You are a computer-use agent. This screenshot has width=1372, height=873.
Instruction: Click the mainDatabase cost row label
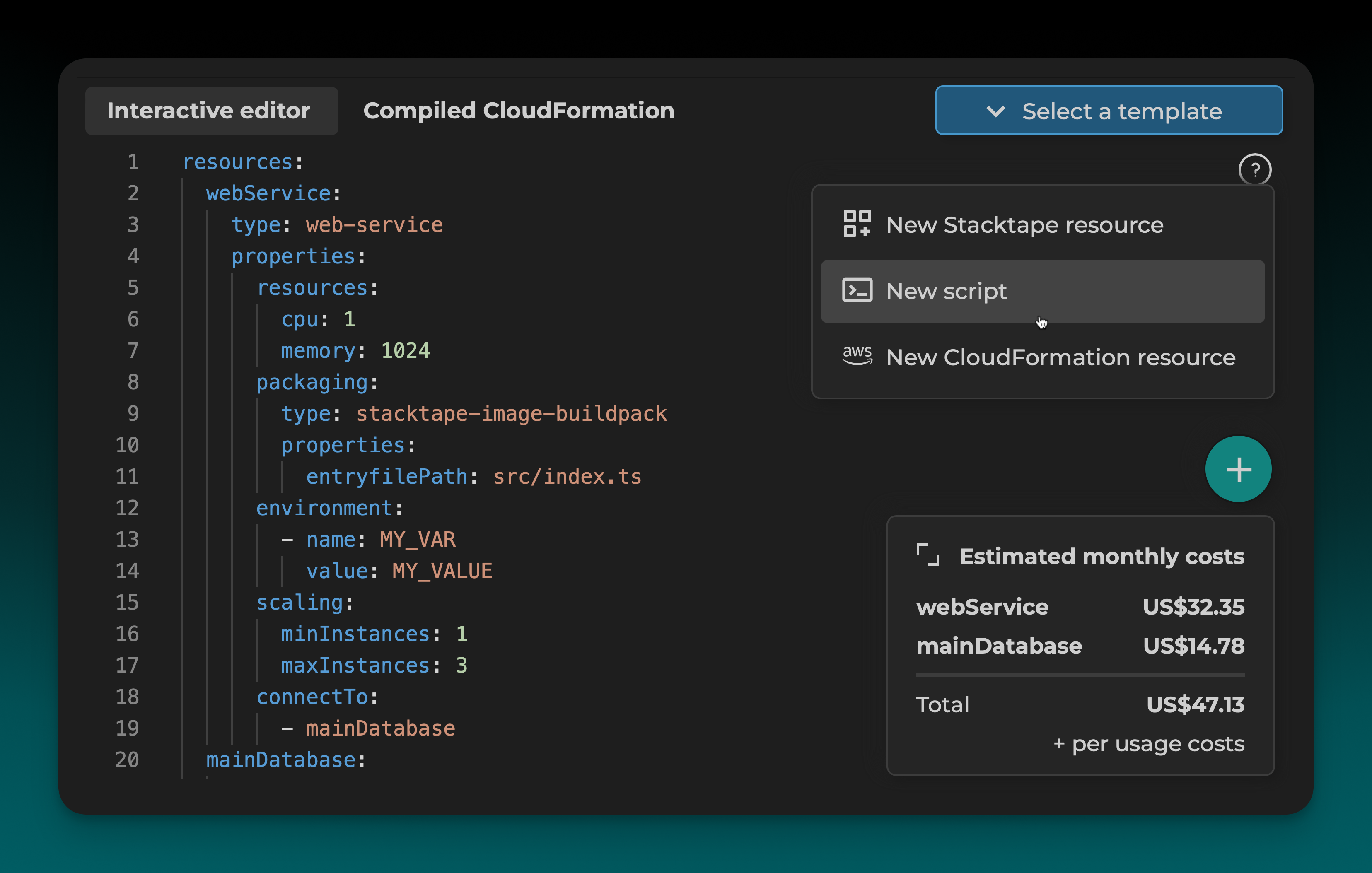999,646
